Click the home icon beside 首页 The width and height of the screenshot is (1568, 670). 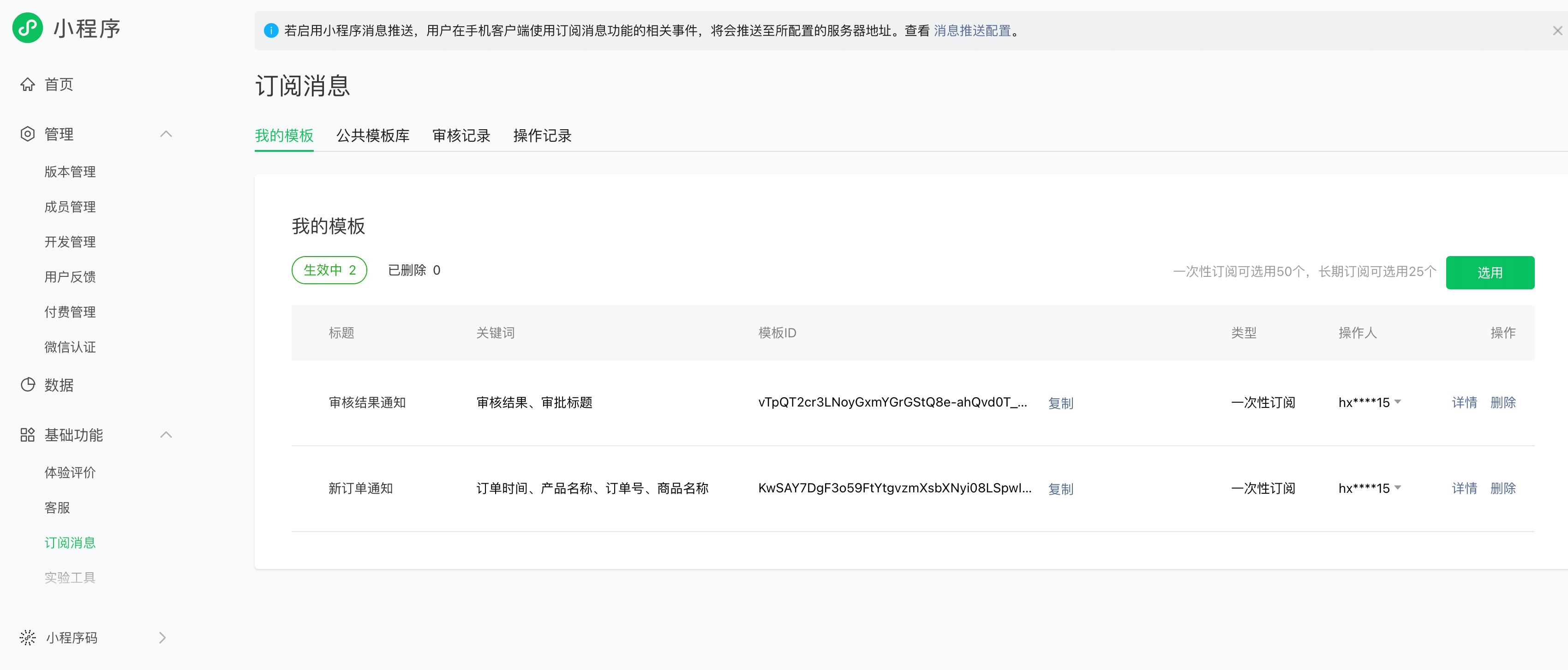[27, 84]
